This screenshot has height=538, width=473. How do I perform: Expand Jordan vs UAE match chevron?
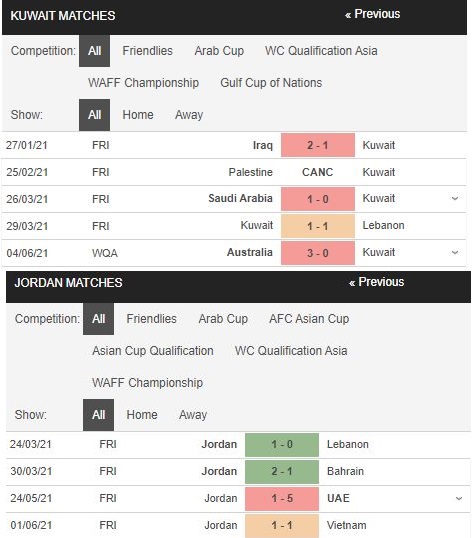[x=459, y=498]
